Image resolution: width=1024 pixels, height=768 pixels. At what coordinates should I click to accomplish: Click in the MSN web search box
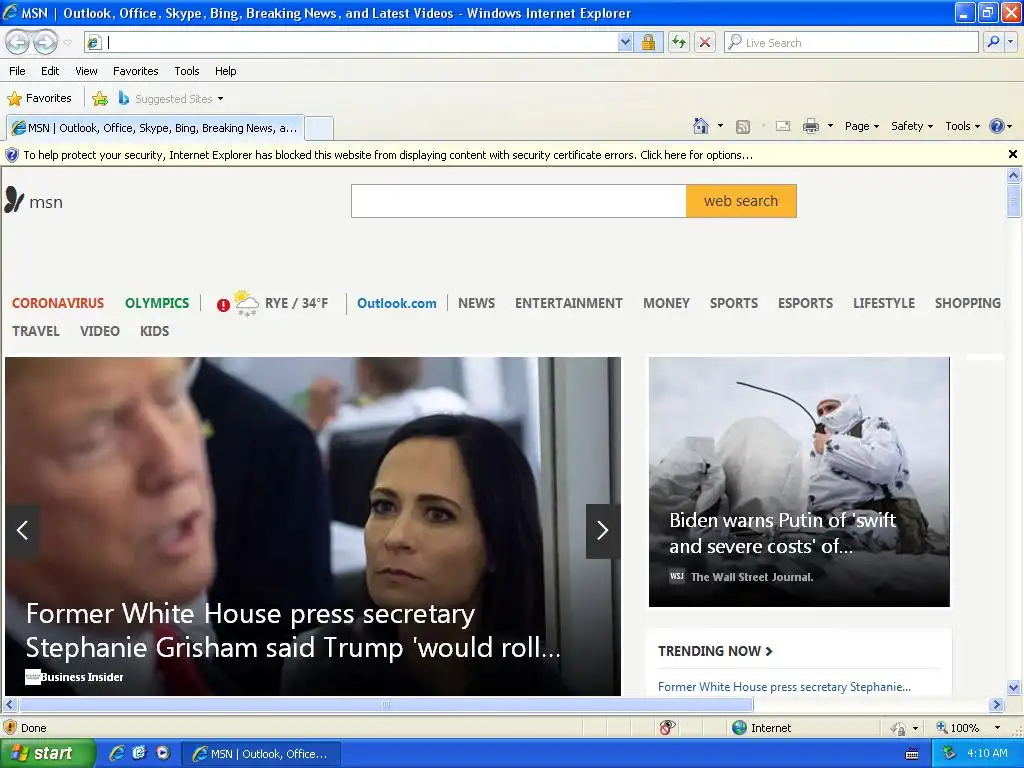click(519, 201)
